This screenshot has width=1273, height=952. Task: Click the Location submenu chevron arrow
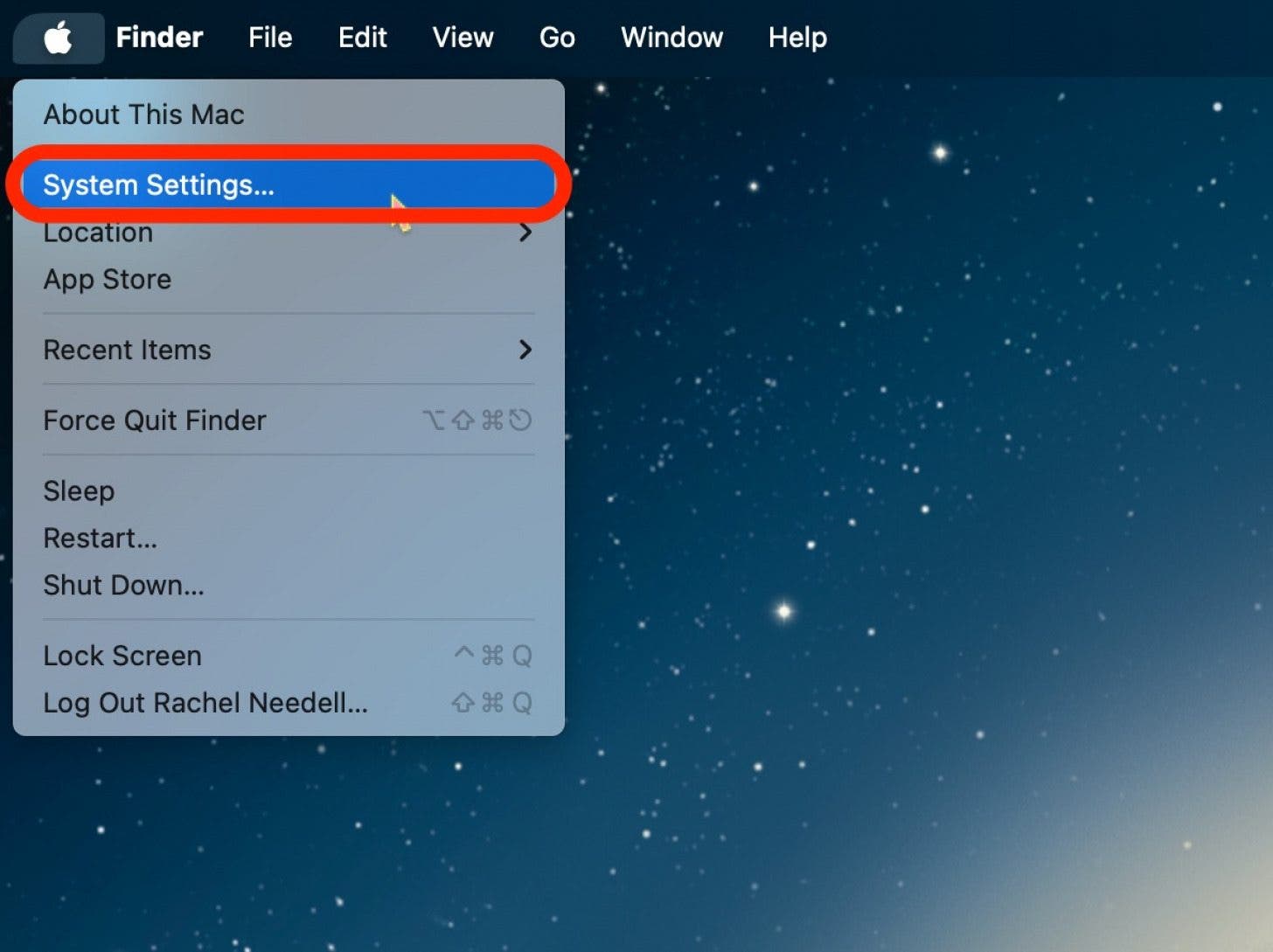coord(525,233)
